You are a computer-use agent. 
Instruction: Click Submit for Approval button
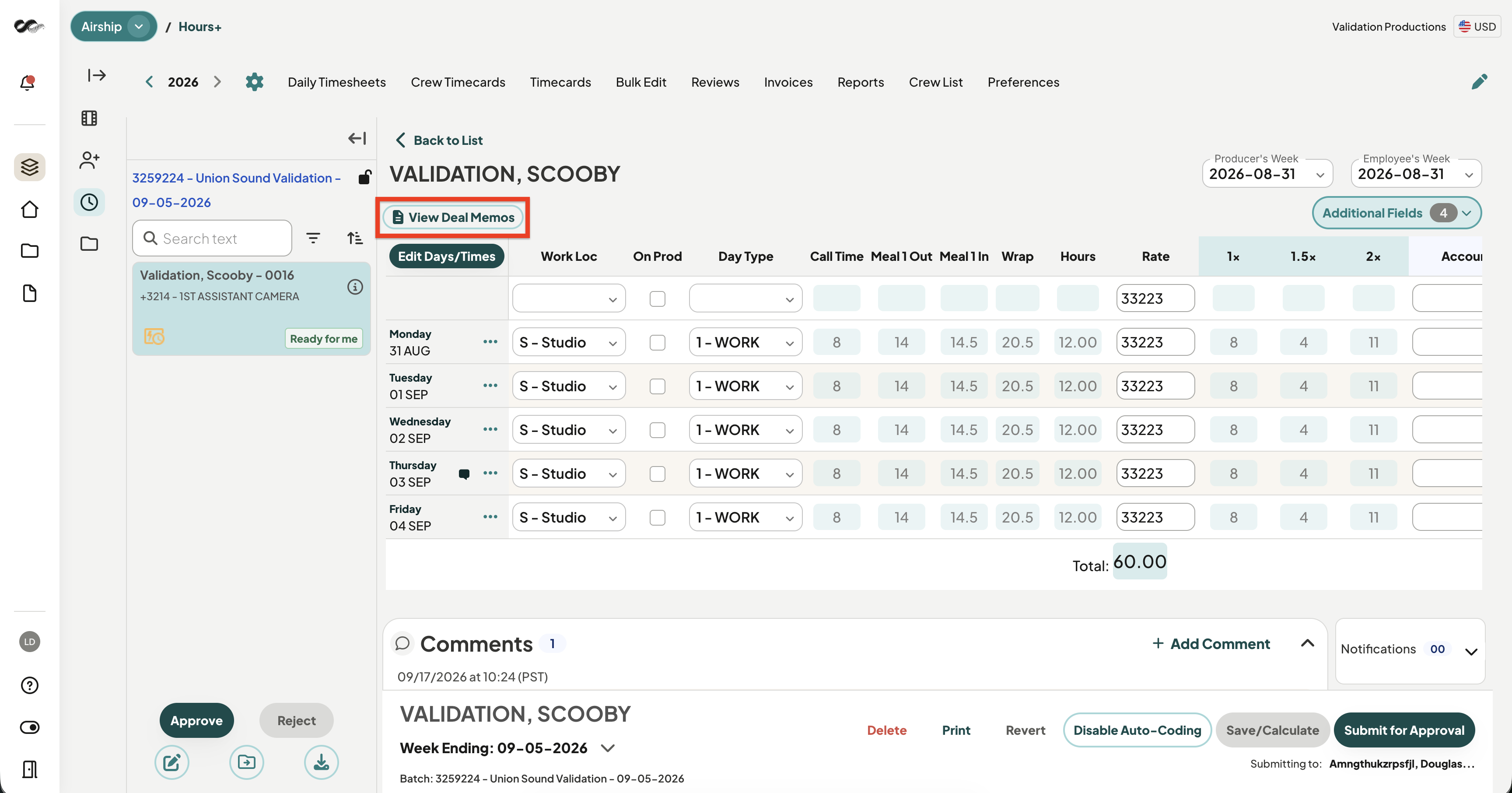(x=1404, y=730)
